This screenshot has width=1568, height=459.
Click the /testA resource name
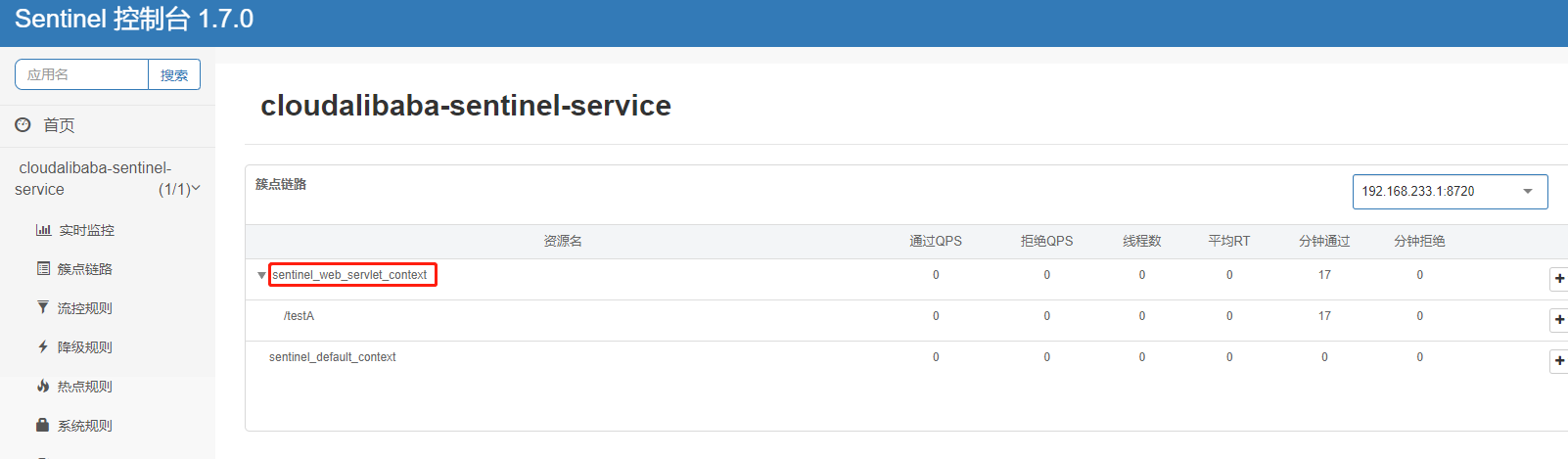click(x=299, y=316)
